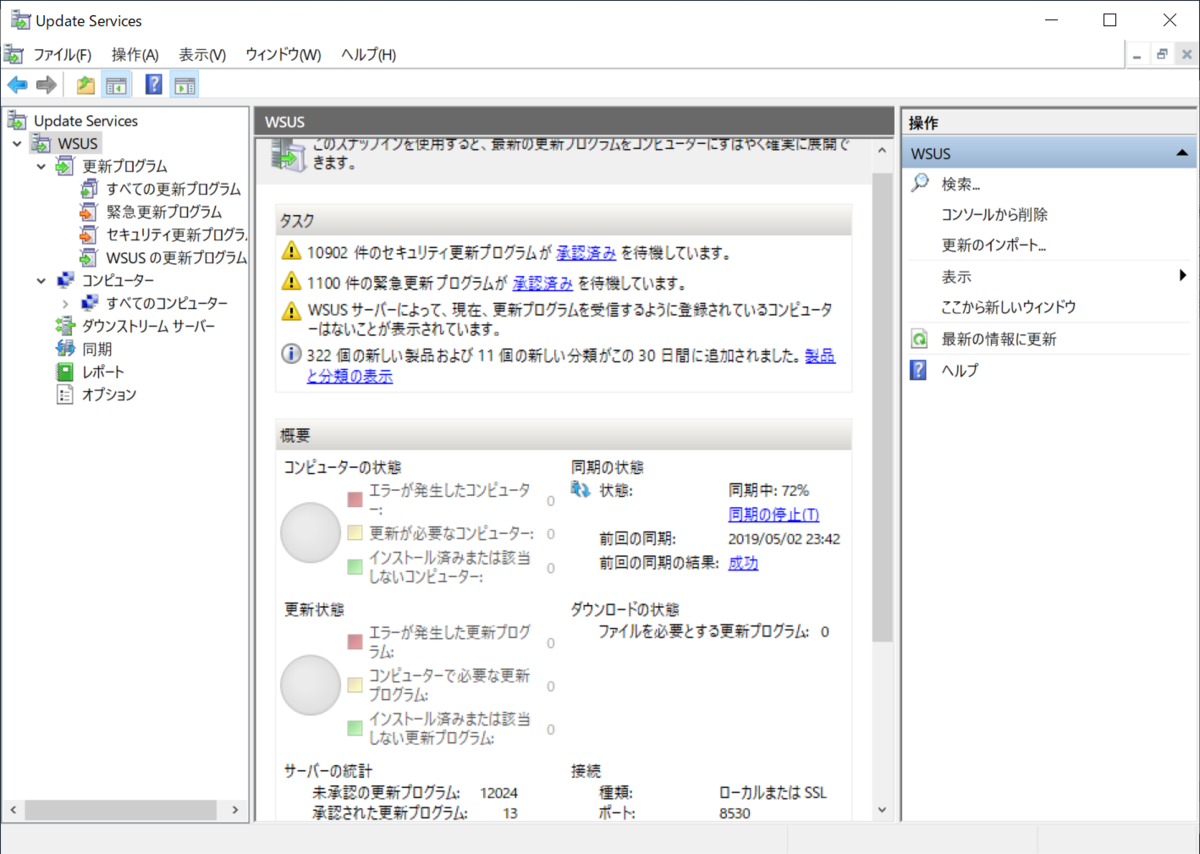Click 承認済み link for critical updates
This screenshot has height=854, width=1200.
(543, 283)
